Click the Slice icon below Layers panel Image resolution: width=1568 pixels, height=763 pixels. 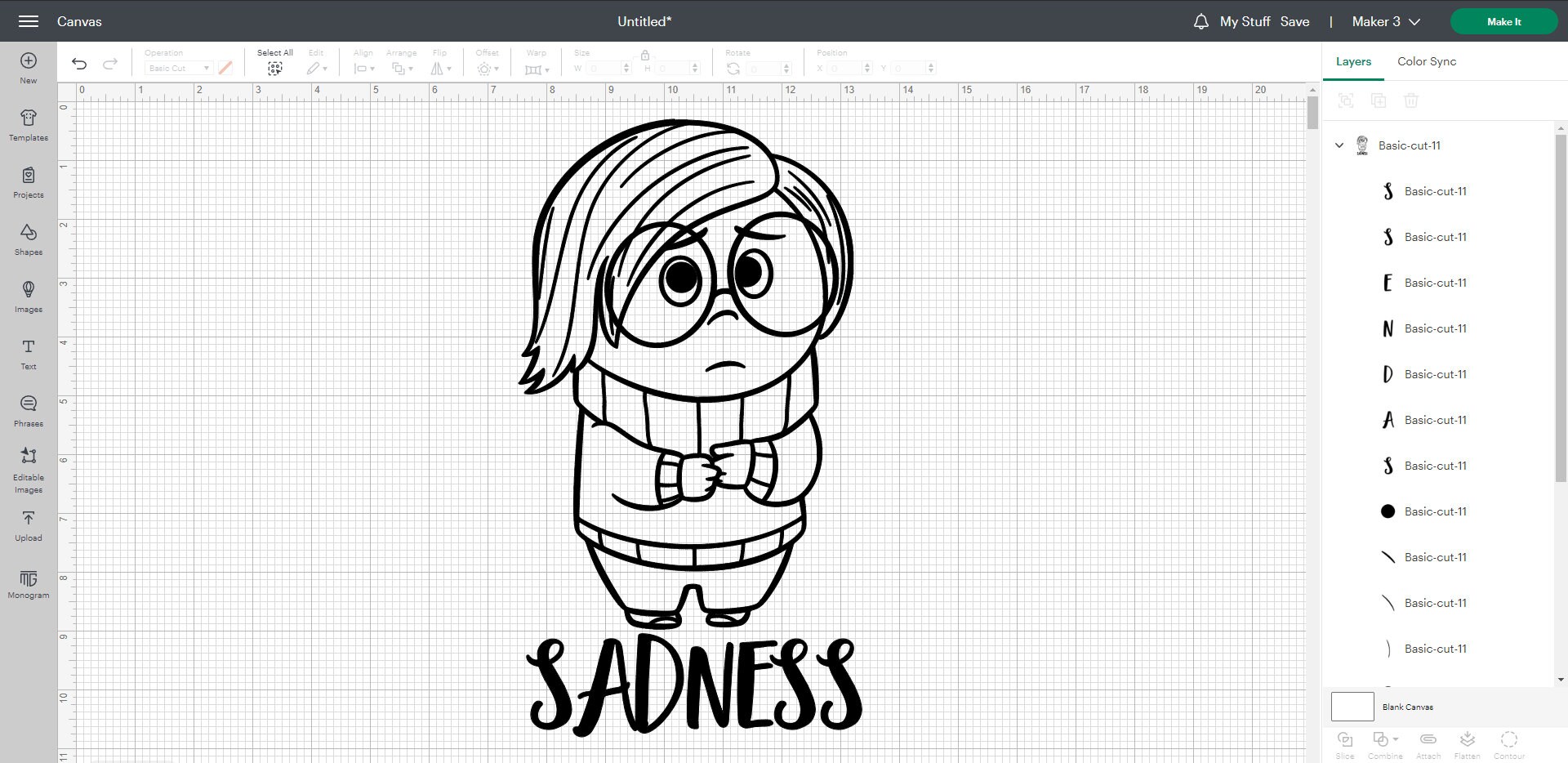(x=1345, y=742)
